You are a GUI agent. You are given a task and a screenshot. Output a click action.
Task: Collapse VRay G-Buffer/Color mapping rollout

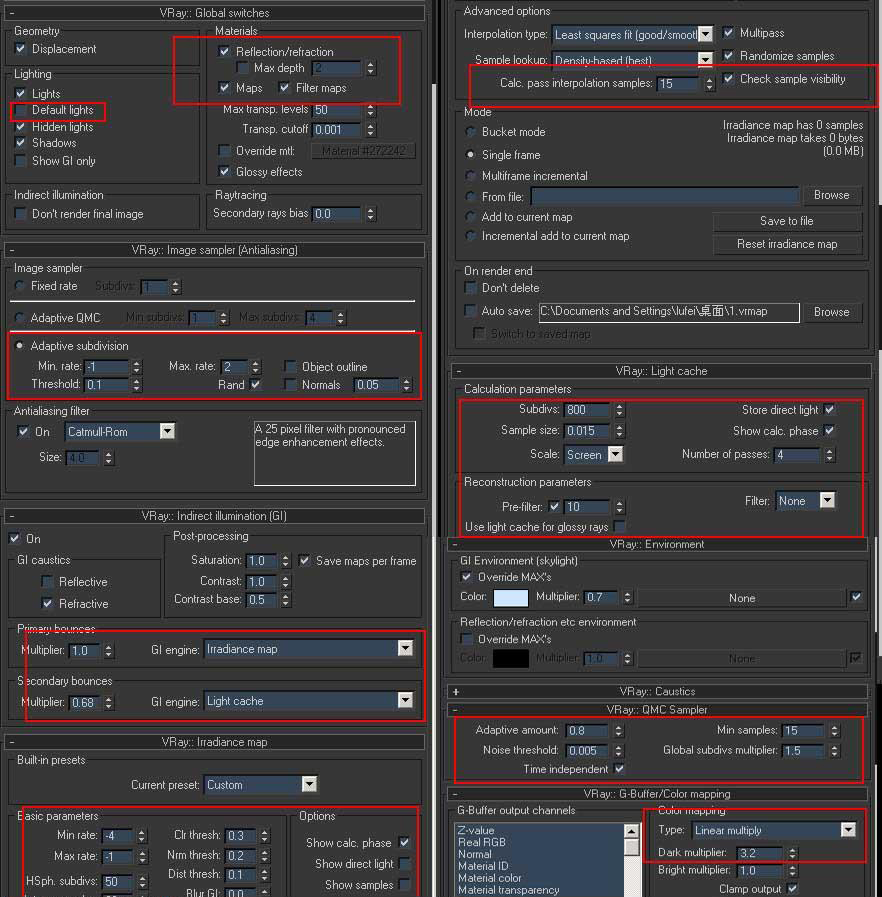(x=657, y=794)
